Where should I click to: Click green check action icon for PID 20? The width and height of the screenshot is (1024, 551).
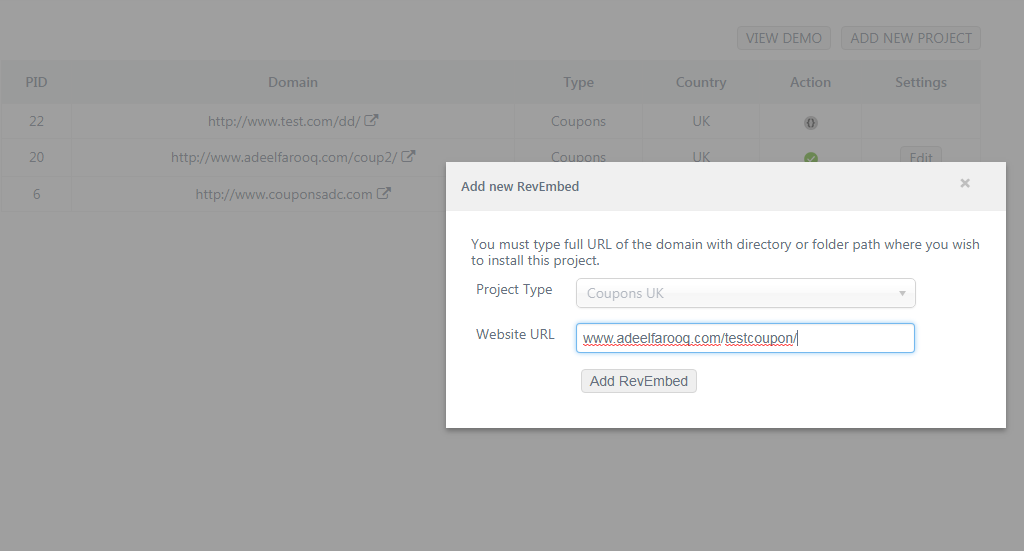click(811, 158)
